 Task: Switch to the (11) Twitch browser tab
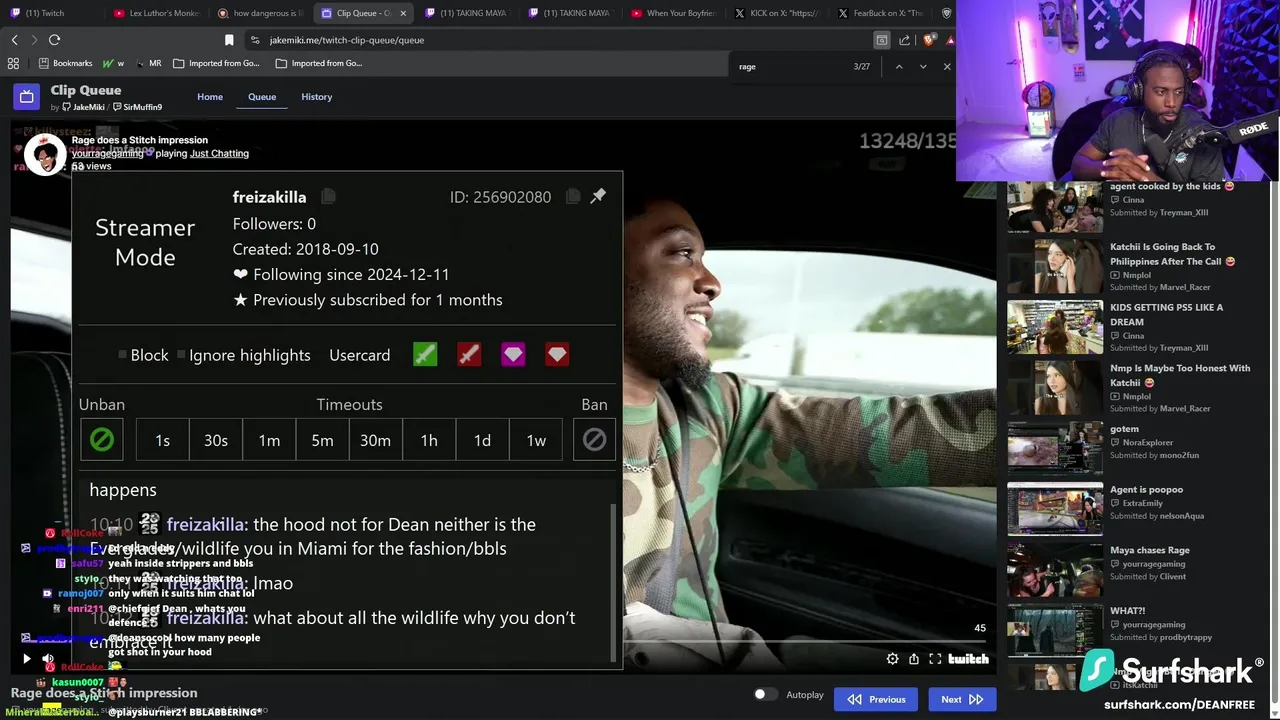50,13
